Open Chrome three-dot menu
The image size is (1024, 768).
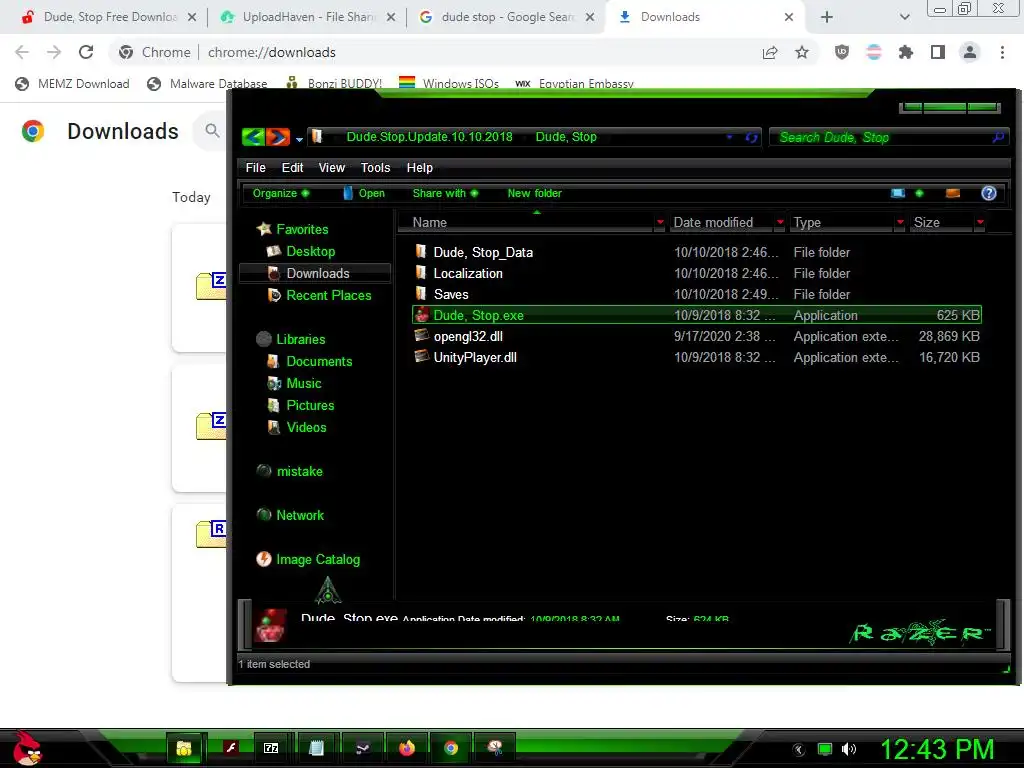point(1002,52)
